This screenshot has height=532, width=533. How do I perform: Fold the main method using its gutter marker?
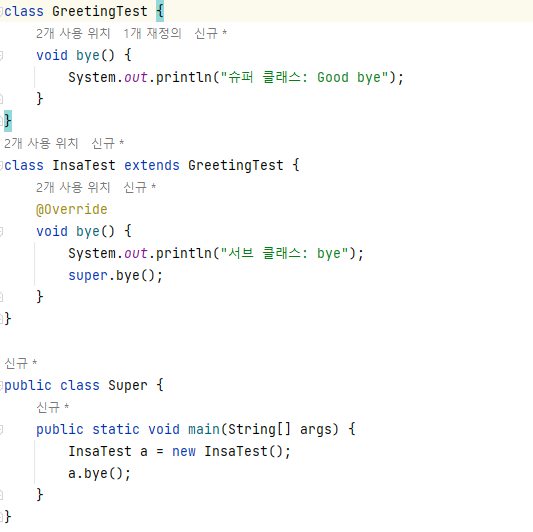[1, 429]
